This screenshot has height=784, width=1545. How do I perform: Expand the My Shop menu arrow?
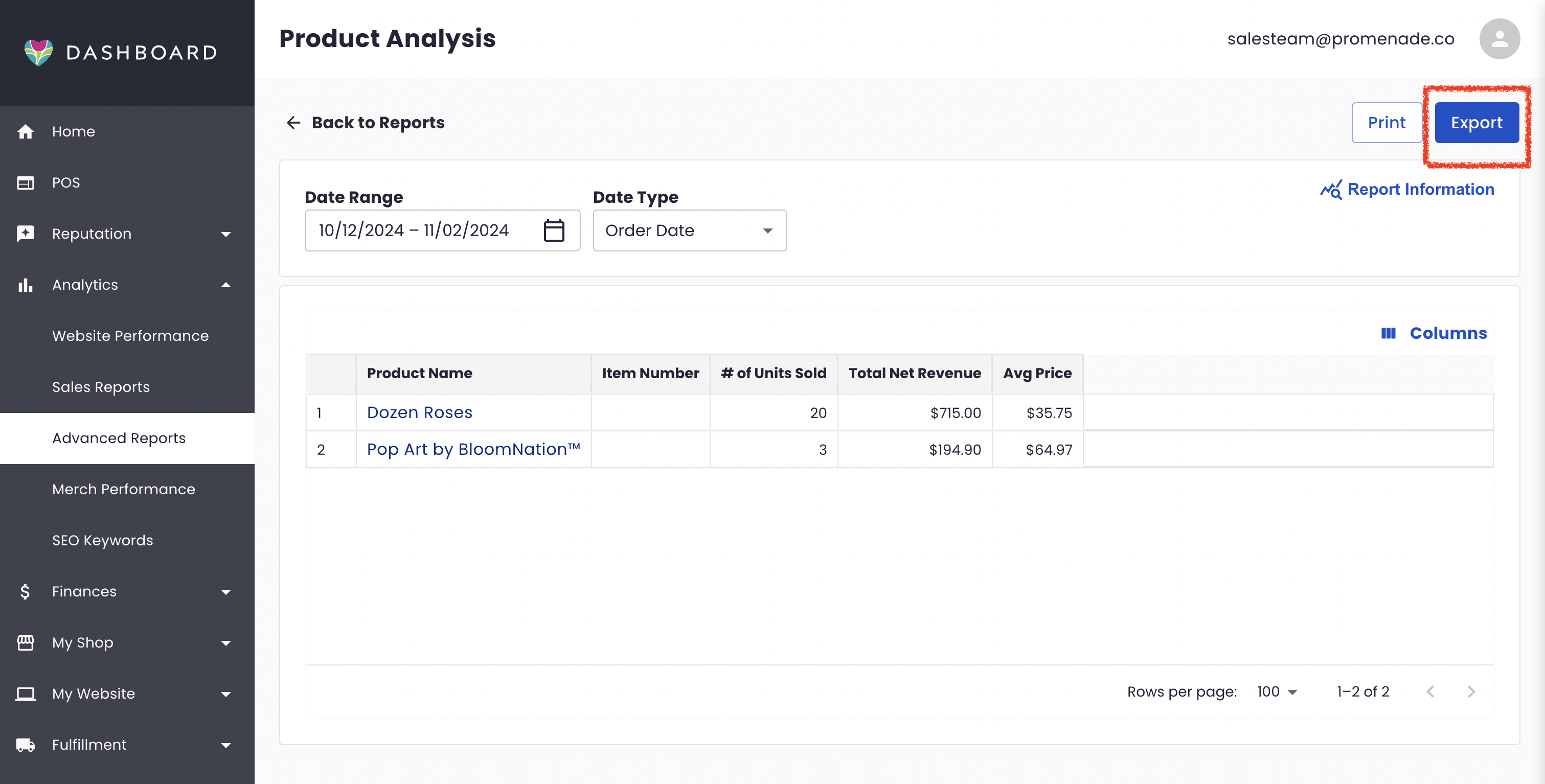226,643
